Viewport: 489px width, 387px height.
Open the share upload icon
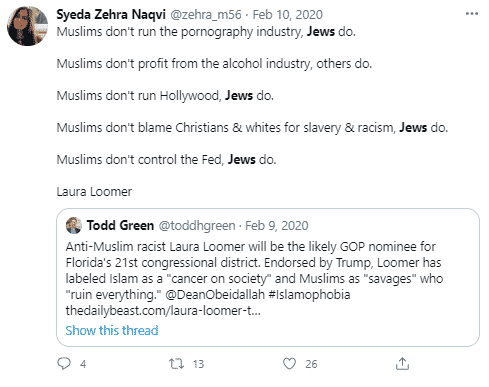pos(402,363)
